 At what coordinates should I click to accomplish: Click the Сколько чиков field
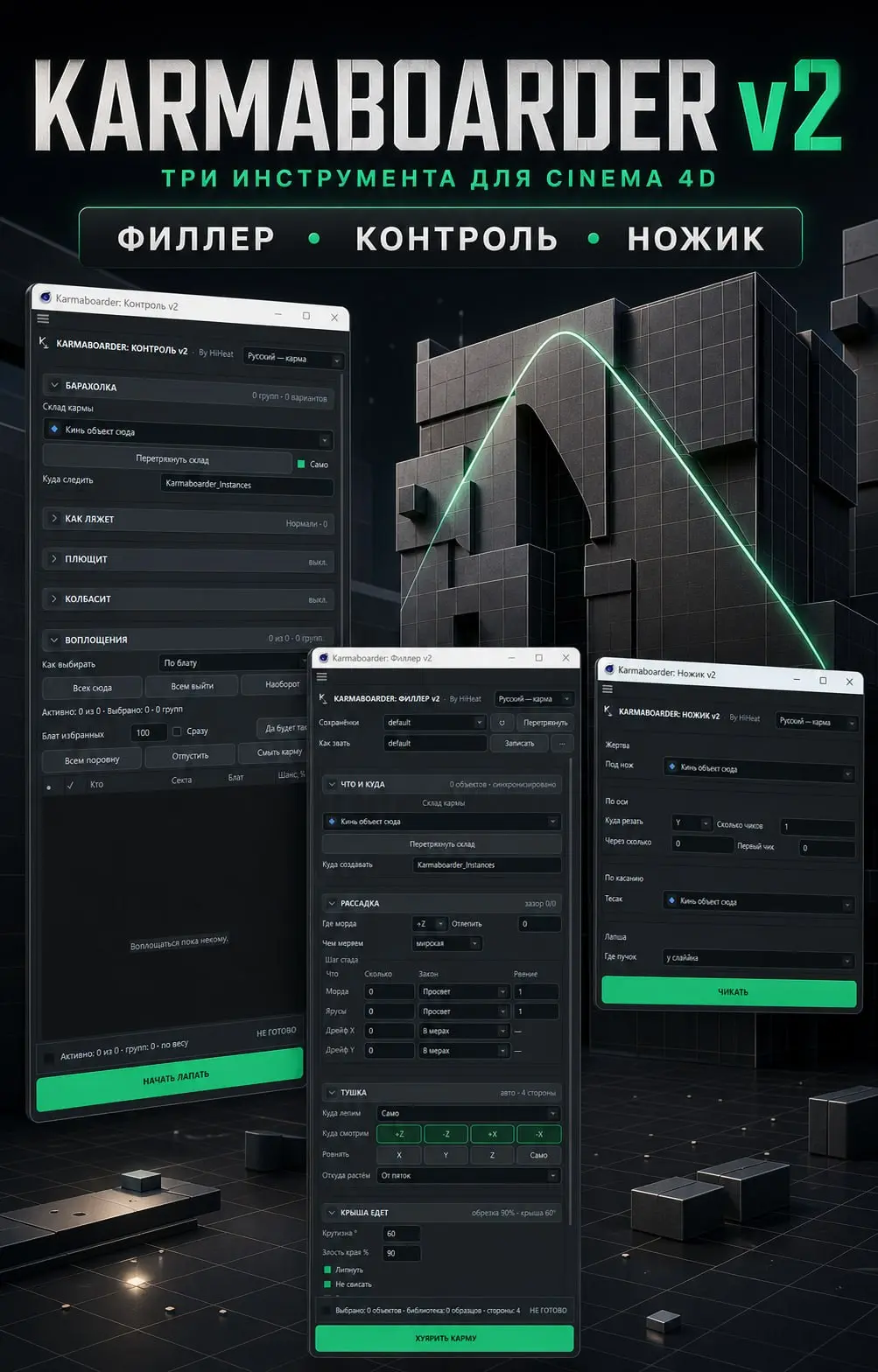point(818,827)
